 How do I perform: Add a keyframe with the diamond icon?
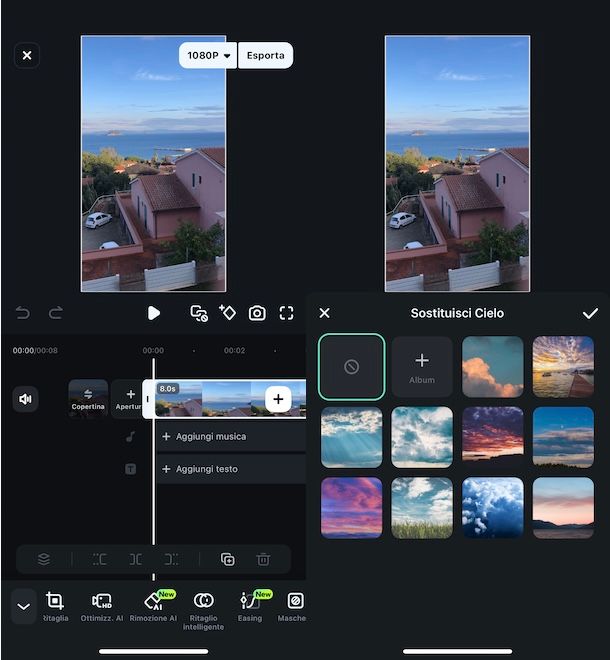coord(227,313)
